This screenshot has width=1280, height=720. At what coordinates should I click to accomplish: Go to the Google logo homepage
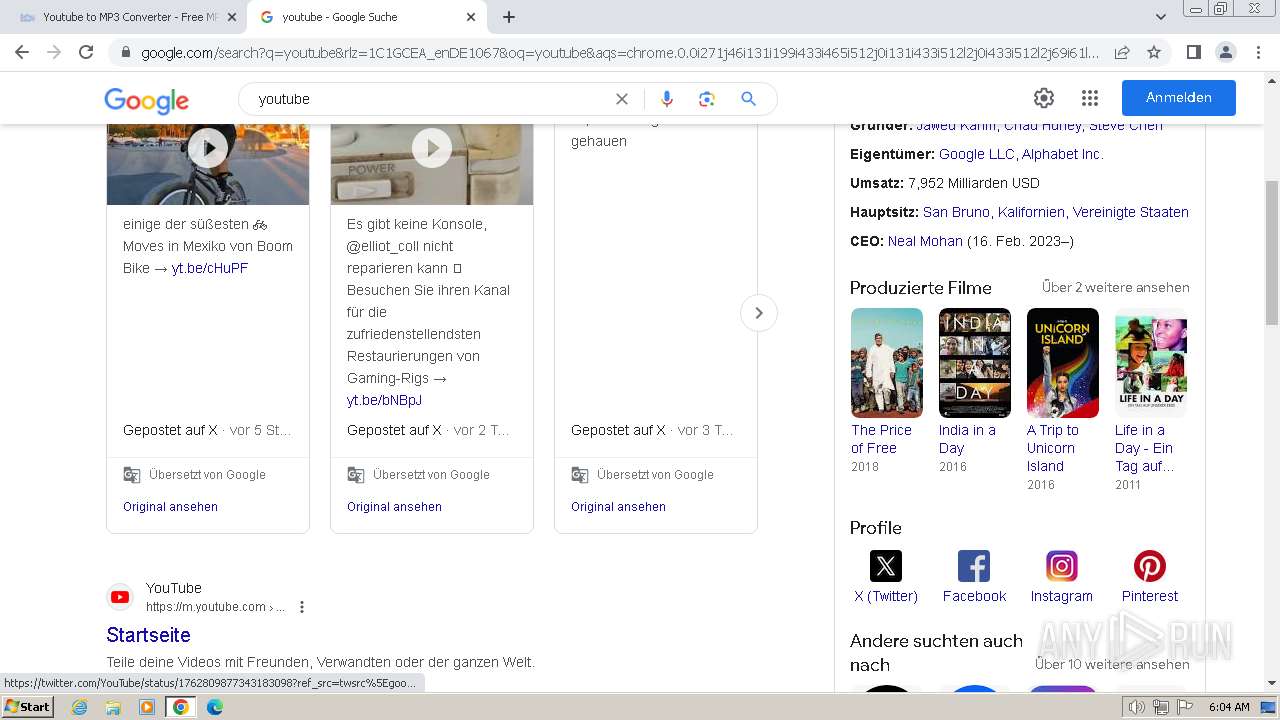click(146, 100)
